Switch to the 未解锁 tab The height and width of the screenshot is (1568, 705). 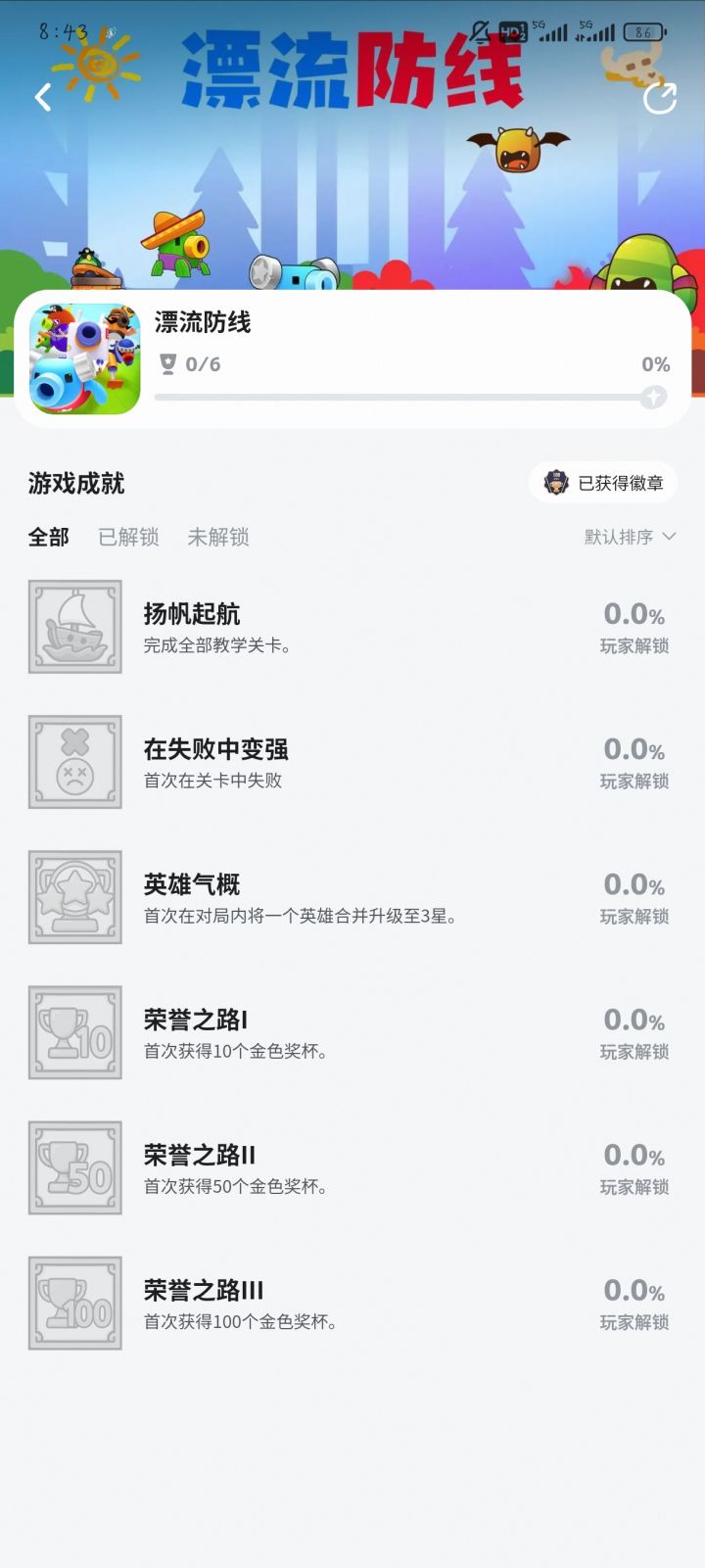pyautogui.click(x=217, y=537)
